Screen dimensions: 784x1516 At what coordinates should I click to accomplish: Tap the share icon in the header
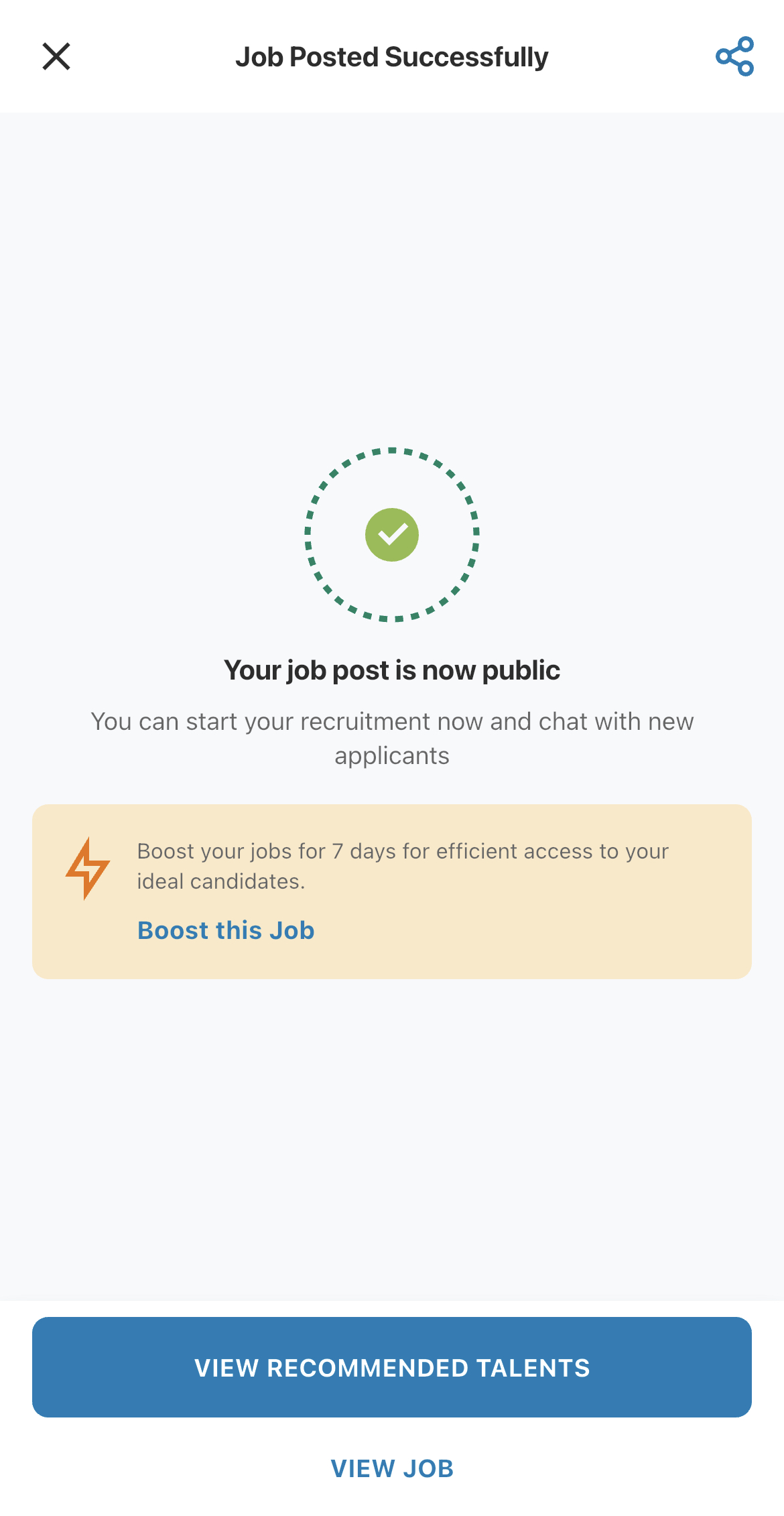[x=734, y=56]
